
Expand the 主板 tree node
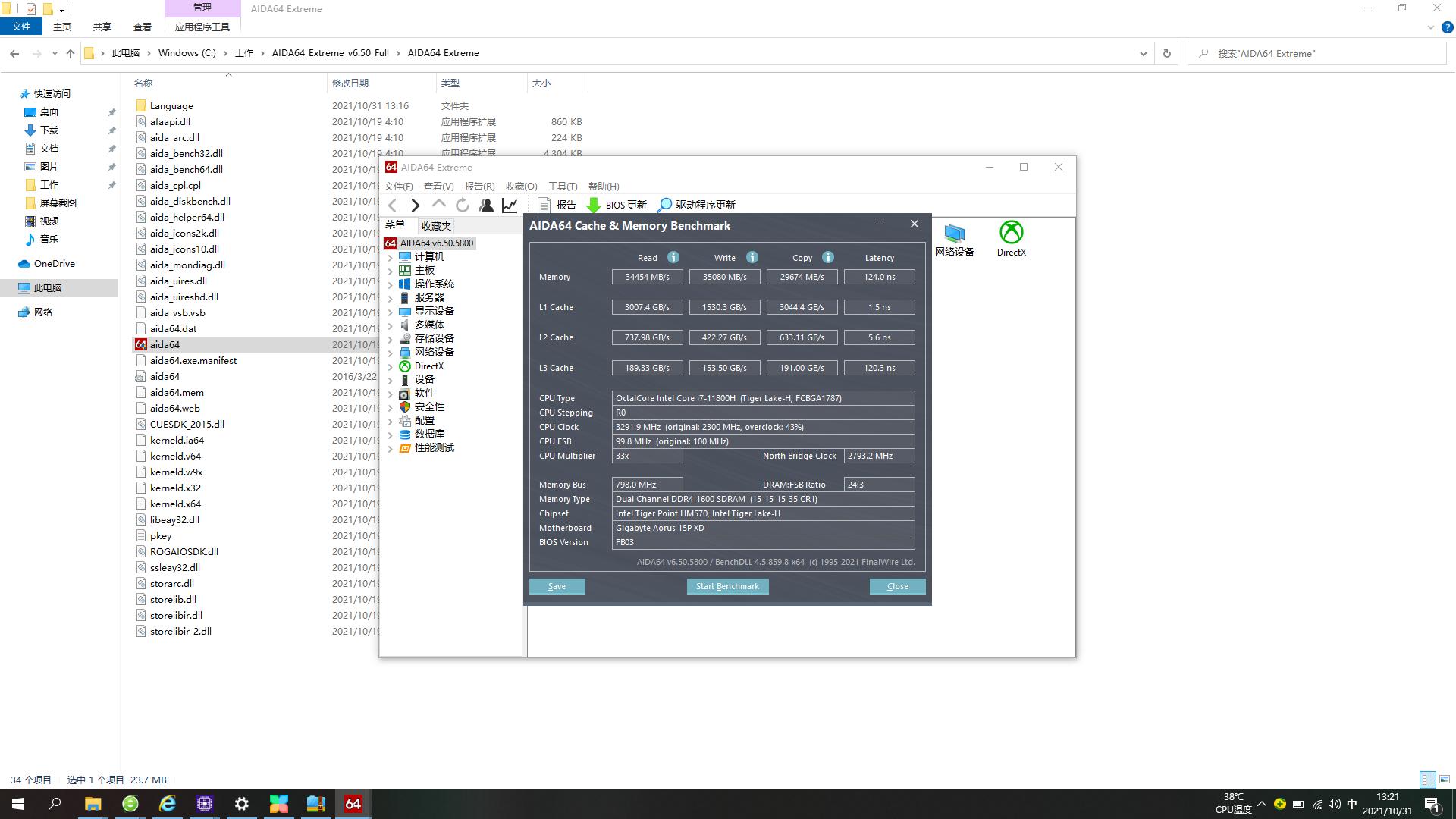pyautogui.click(x=391, y=271)
